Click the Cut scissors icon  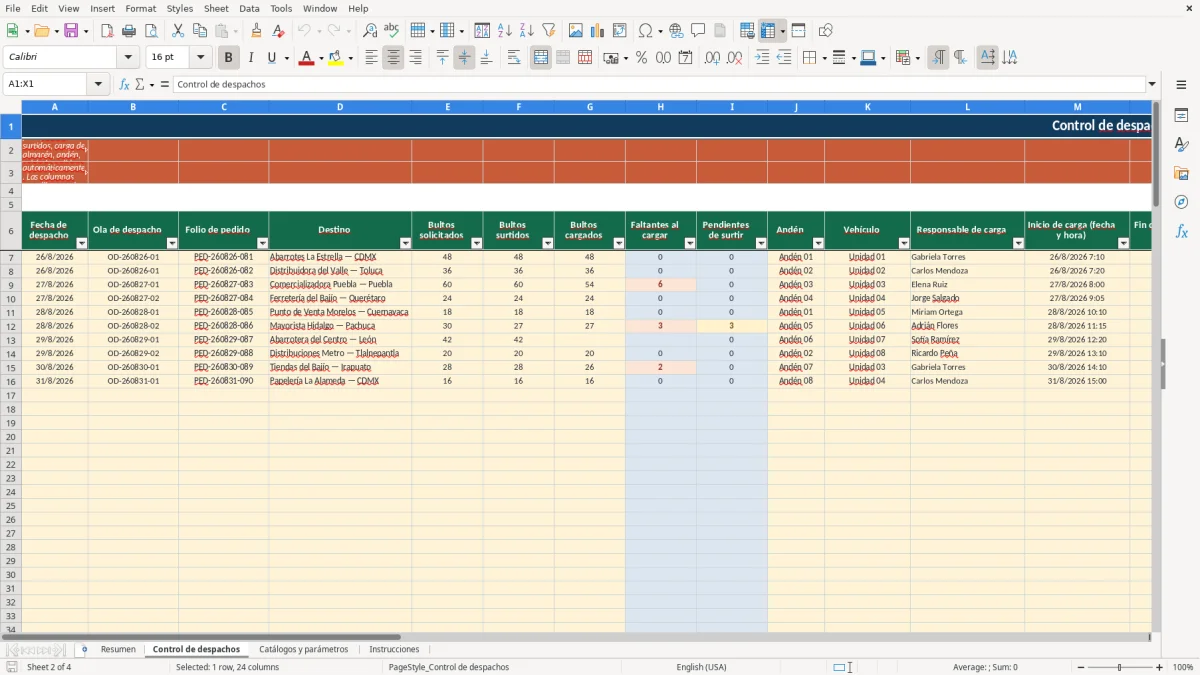[178, 31]
